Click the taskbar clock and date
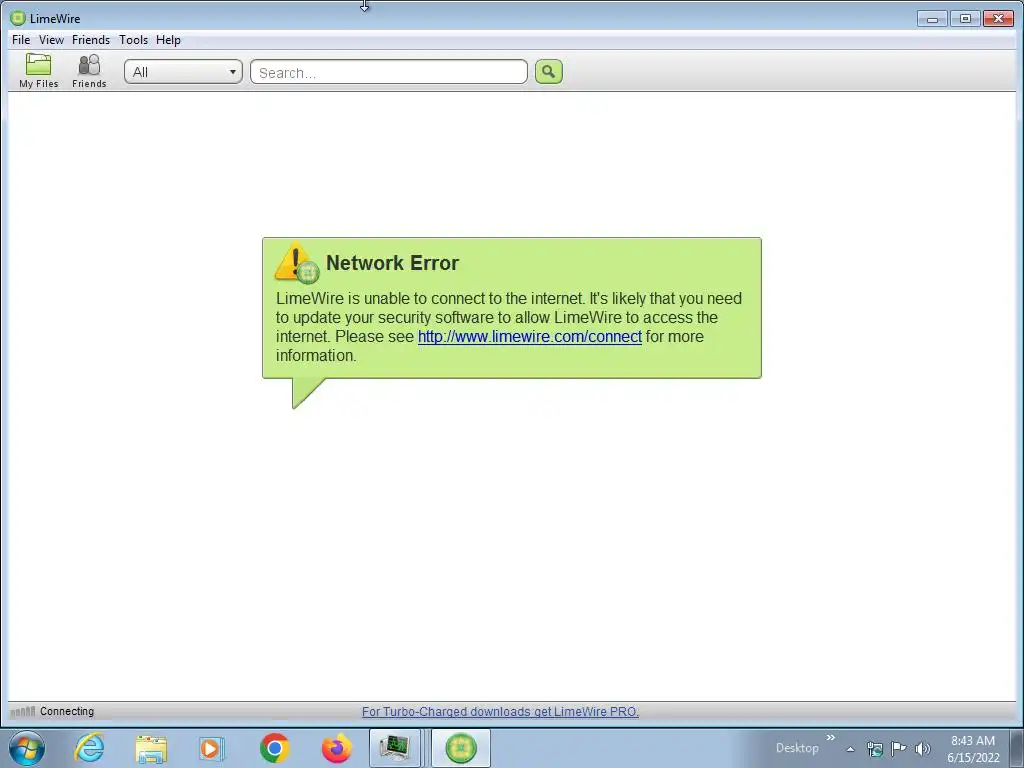1024x768 pixels. (x=973, y=749)
